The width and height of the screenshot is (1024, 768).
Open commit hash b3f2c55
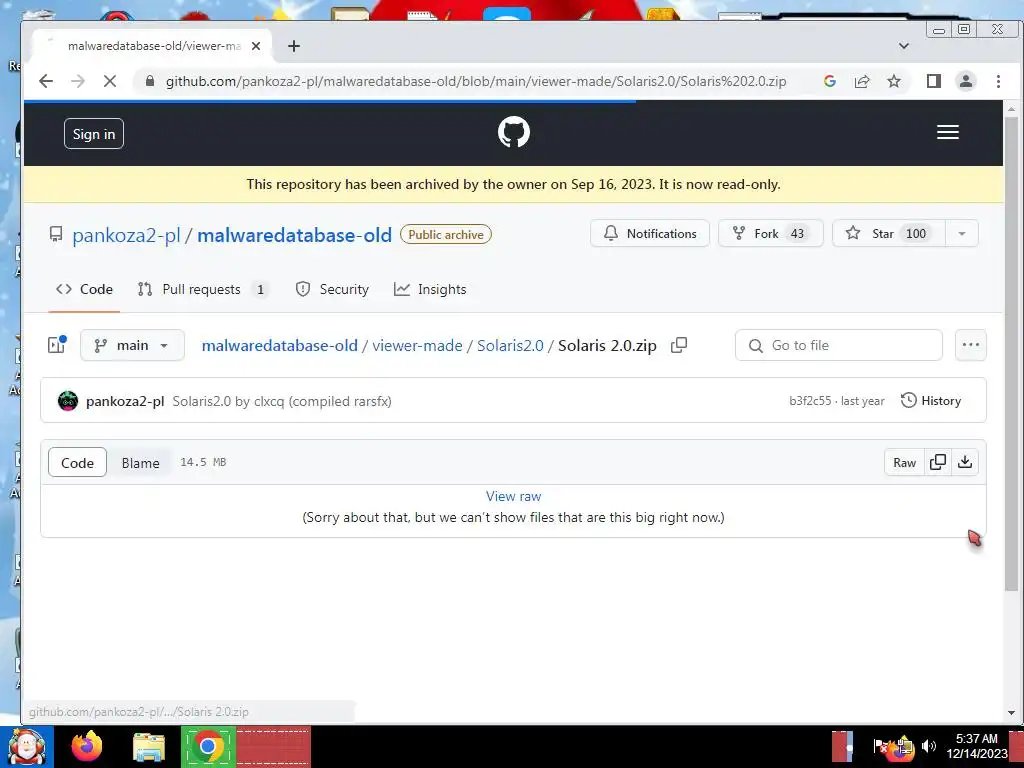(x=810, y=401)
